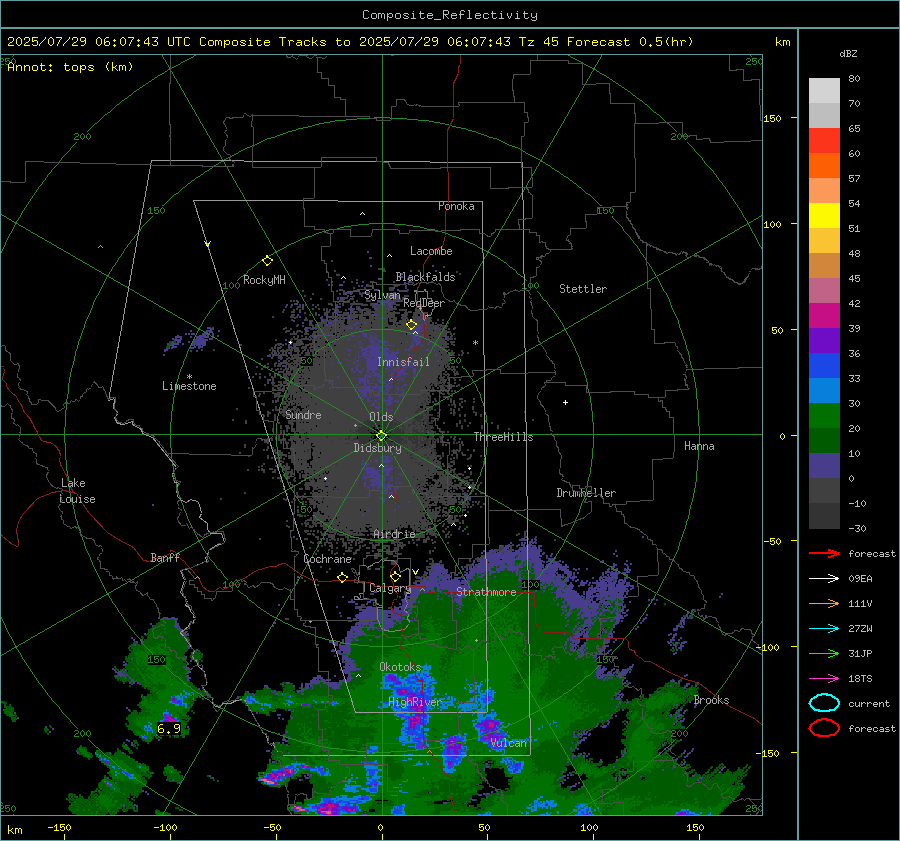
Task: Click the yellow diamond marker below RedDeer
Action: (412, 325)
